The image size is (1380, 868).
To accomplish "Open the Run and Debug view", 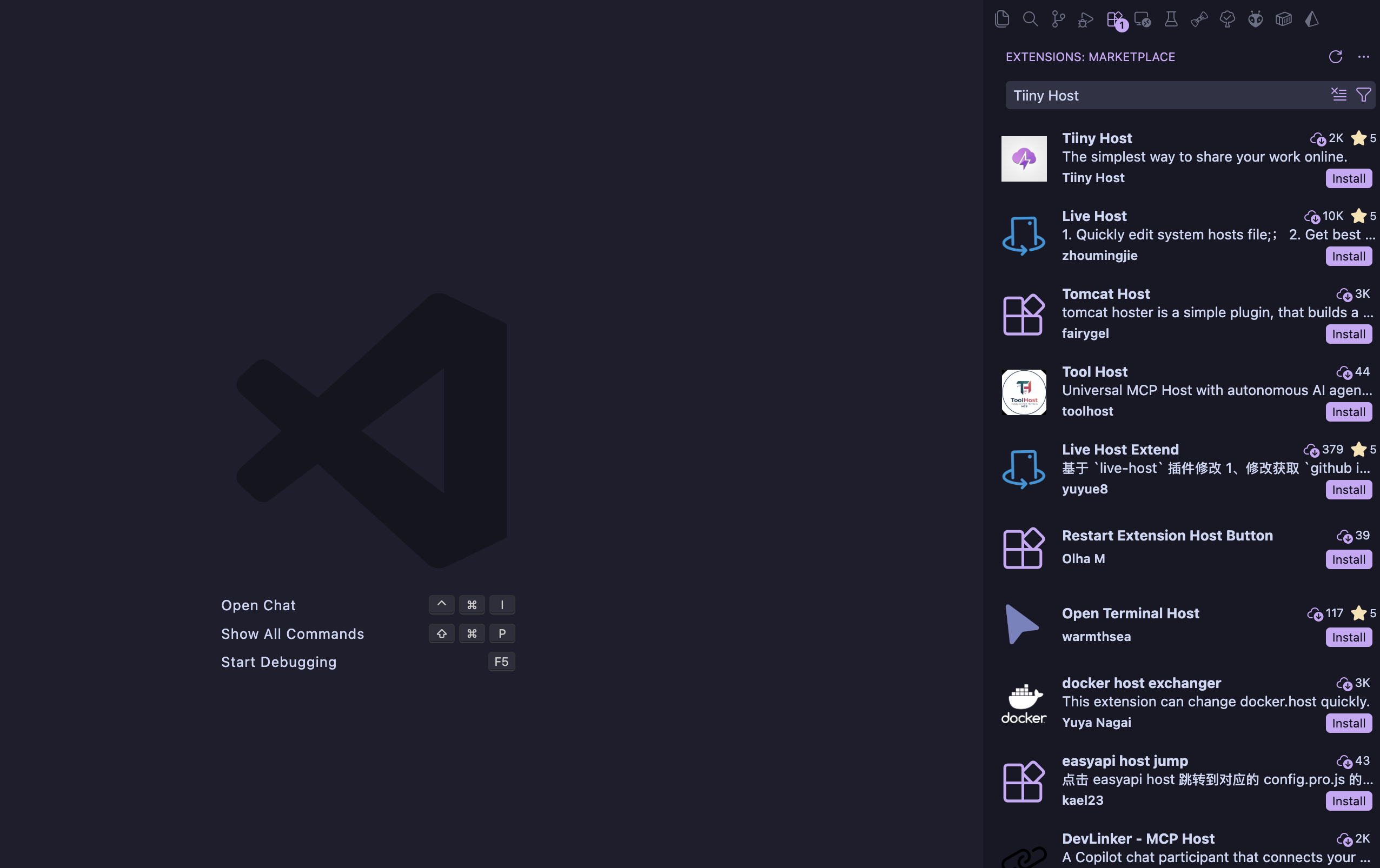I will click(1085, 20).
